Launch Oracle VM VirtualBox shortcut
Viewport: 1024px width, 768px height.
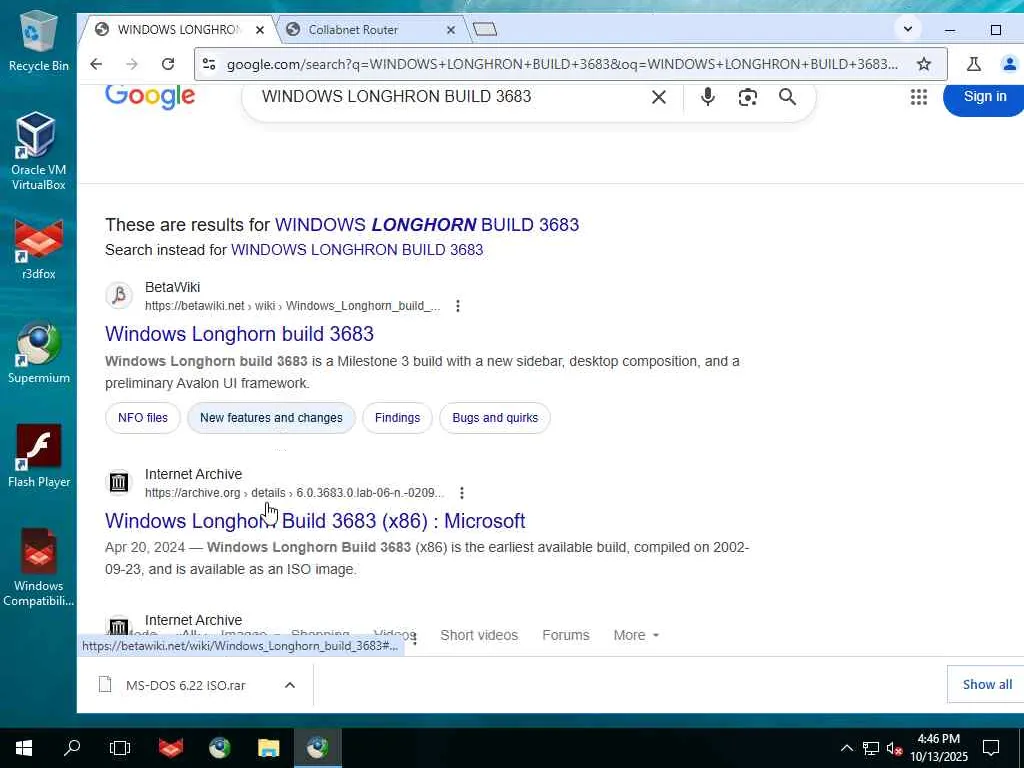click(38, 152)
